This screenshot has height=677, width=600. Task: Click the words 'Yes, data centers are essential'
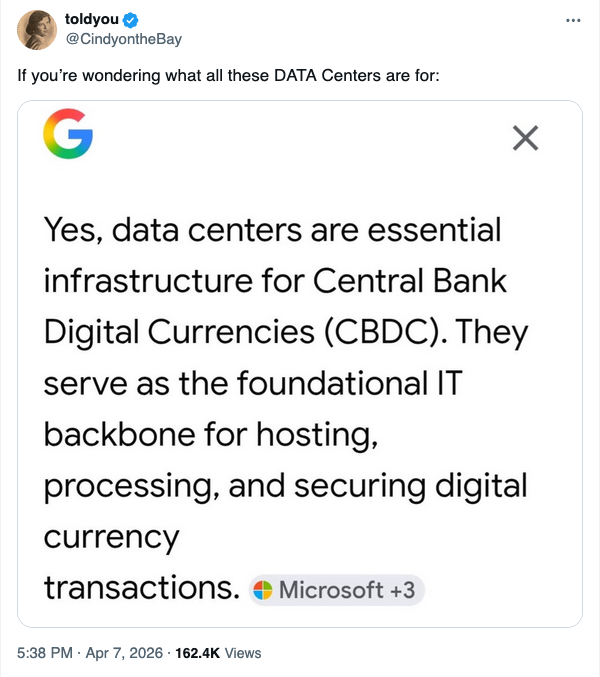coord(272,231)
